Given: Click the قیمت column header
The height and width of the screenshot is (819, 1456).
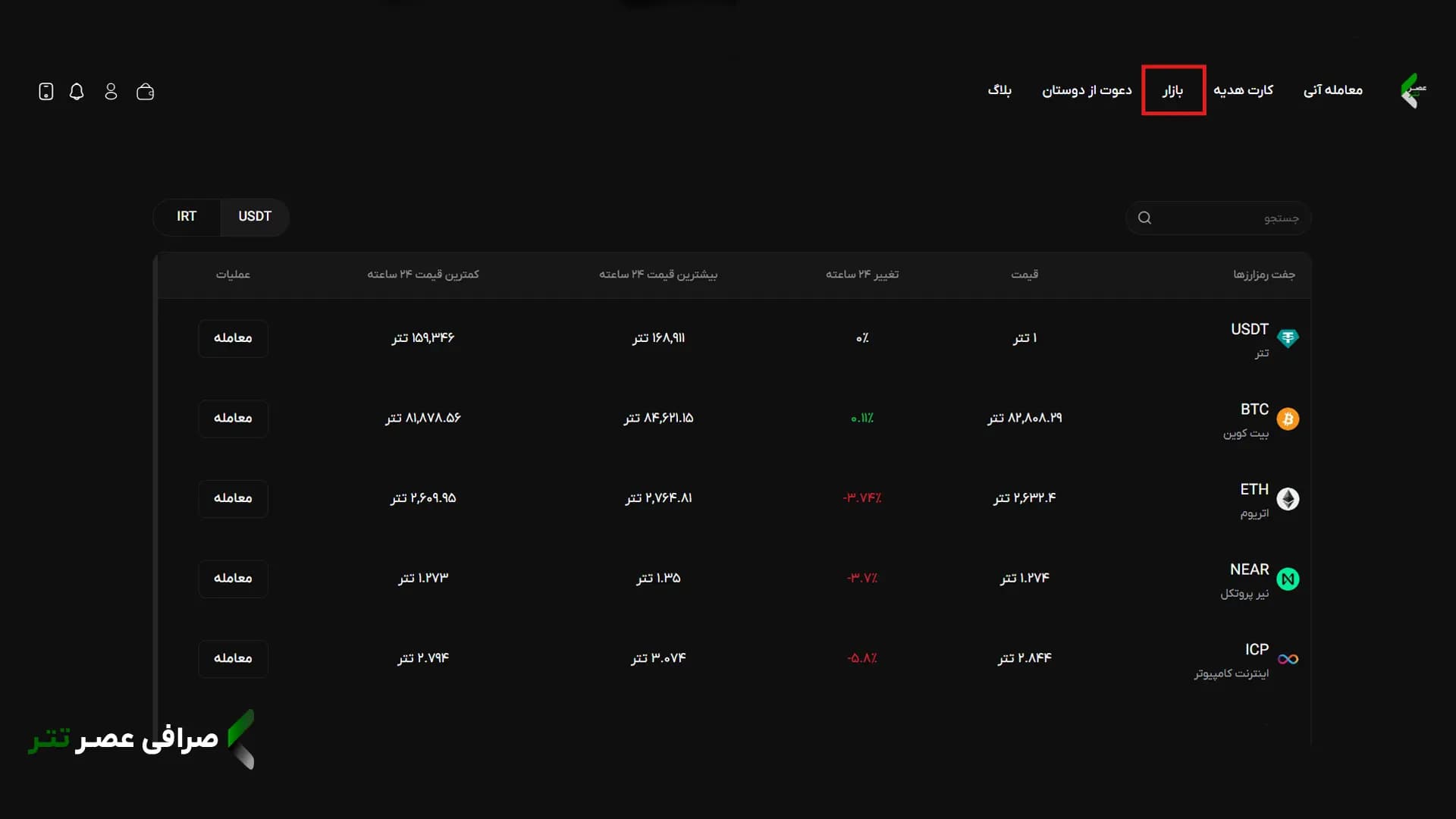Looking at the screenshot, I should click(x=1025, y=275).
